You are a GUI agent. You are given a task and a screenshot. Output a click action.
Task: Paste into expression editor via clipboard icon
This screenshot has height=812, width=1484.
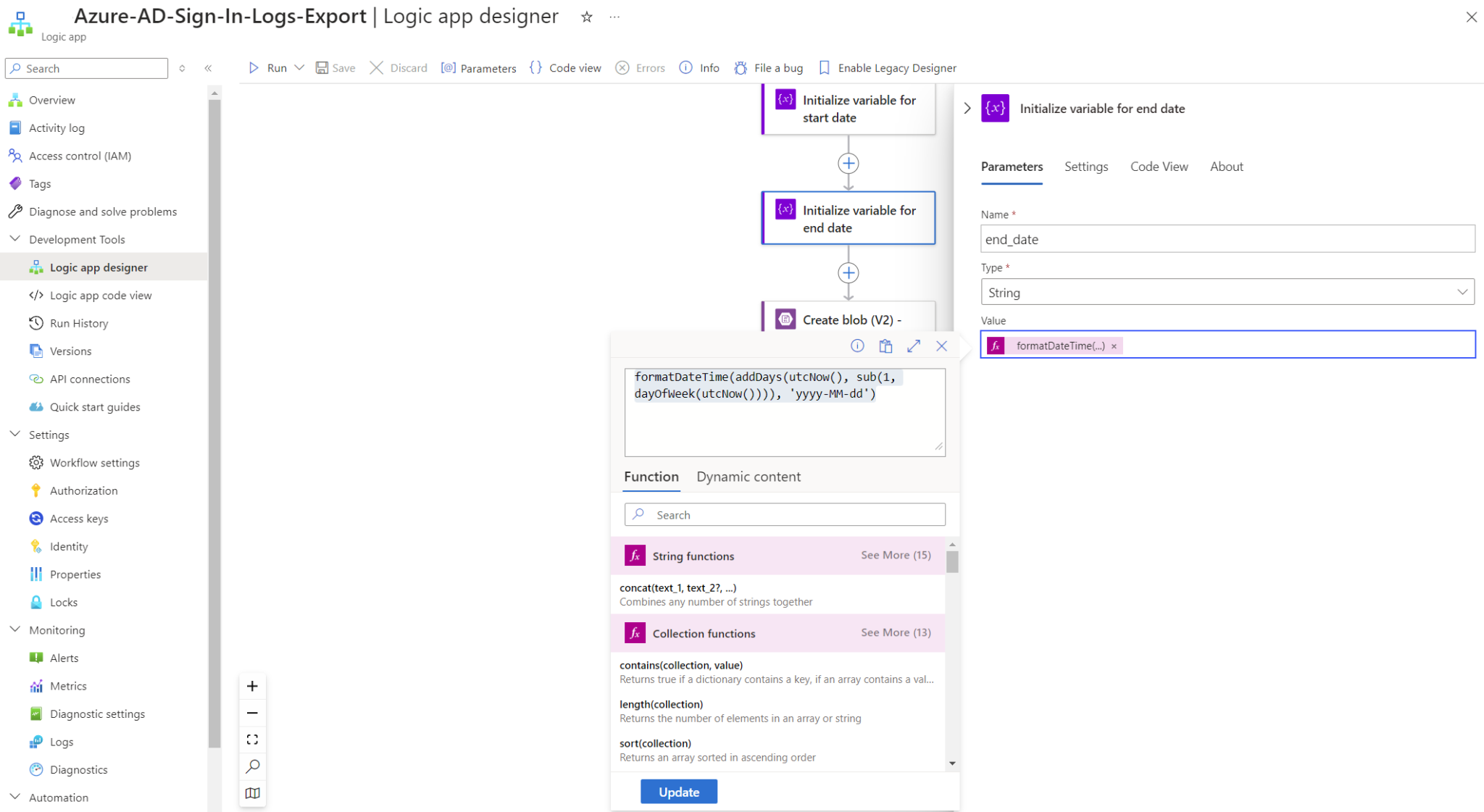tap(885, 346)
